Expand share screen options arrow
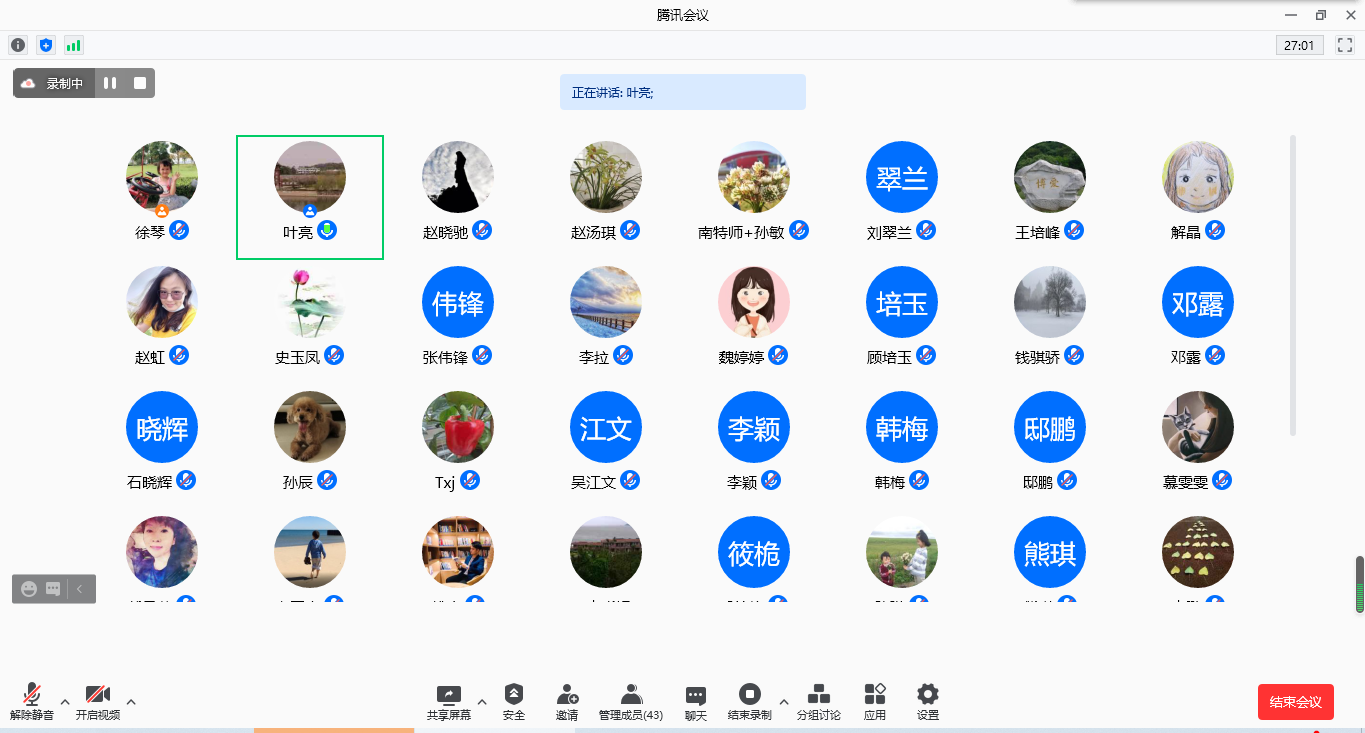This screenshot has width=1365, height=733. coord(482,701)
